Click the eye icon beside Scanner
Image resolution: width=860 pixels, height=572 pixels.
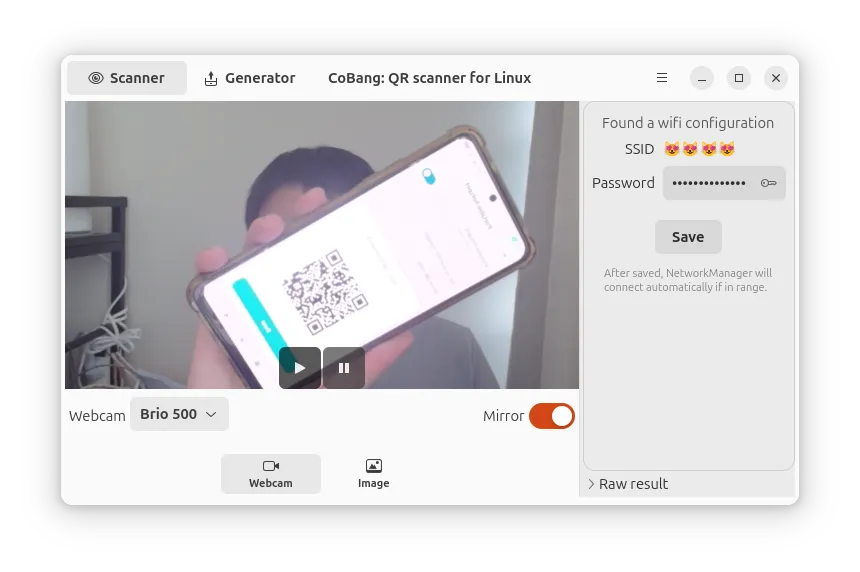(x=95, y=78)
